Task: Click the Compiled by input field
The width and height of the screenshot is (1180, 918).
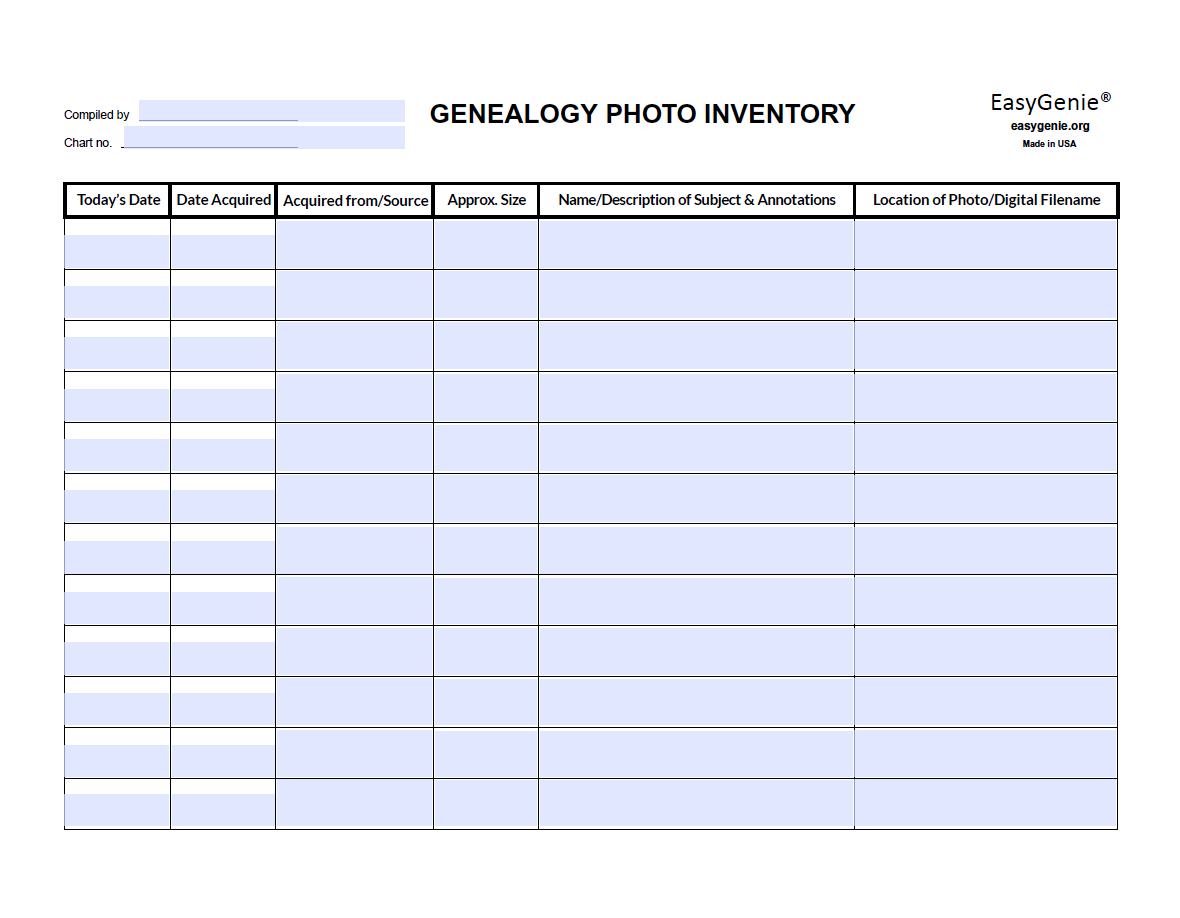Action: 271,111
